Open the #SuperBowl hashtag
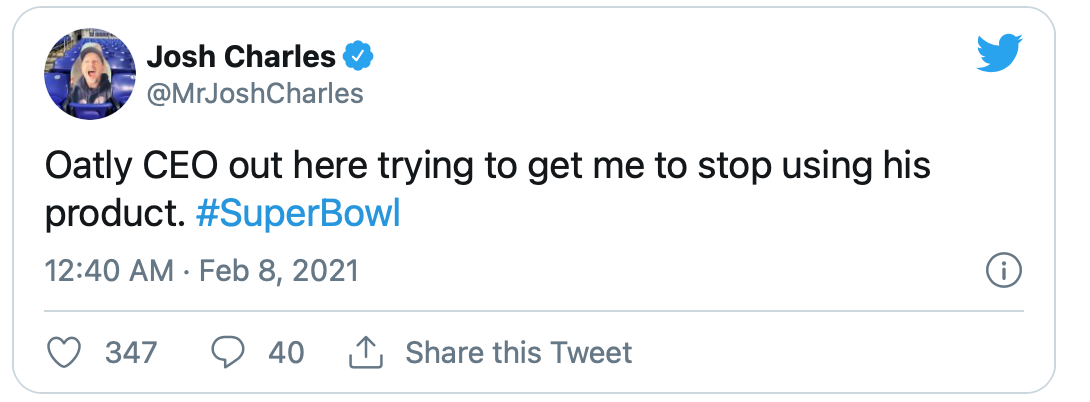 (x=298, y=216)
